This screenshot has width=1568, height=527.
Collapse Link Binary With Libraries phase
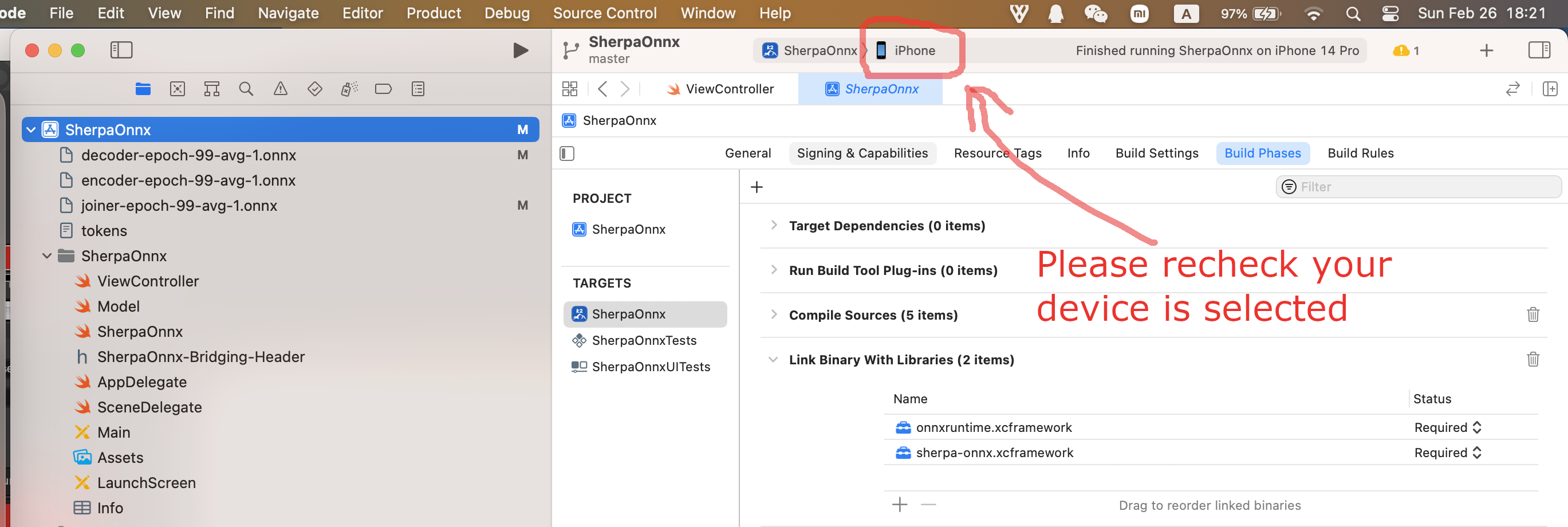[773, 360]
